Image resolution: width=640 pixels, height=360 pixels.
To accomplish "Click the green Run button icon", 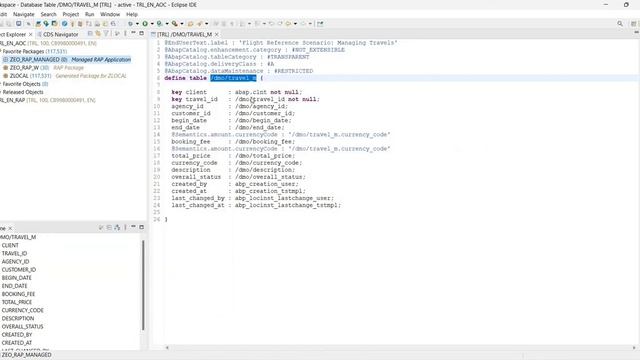I will [x=145, y=24].
